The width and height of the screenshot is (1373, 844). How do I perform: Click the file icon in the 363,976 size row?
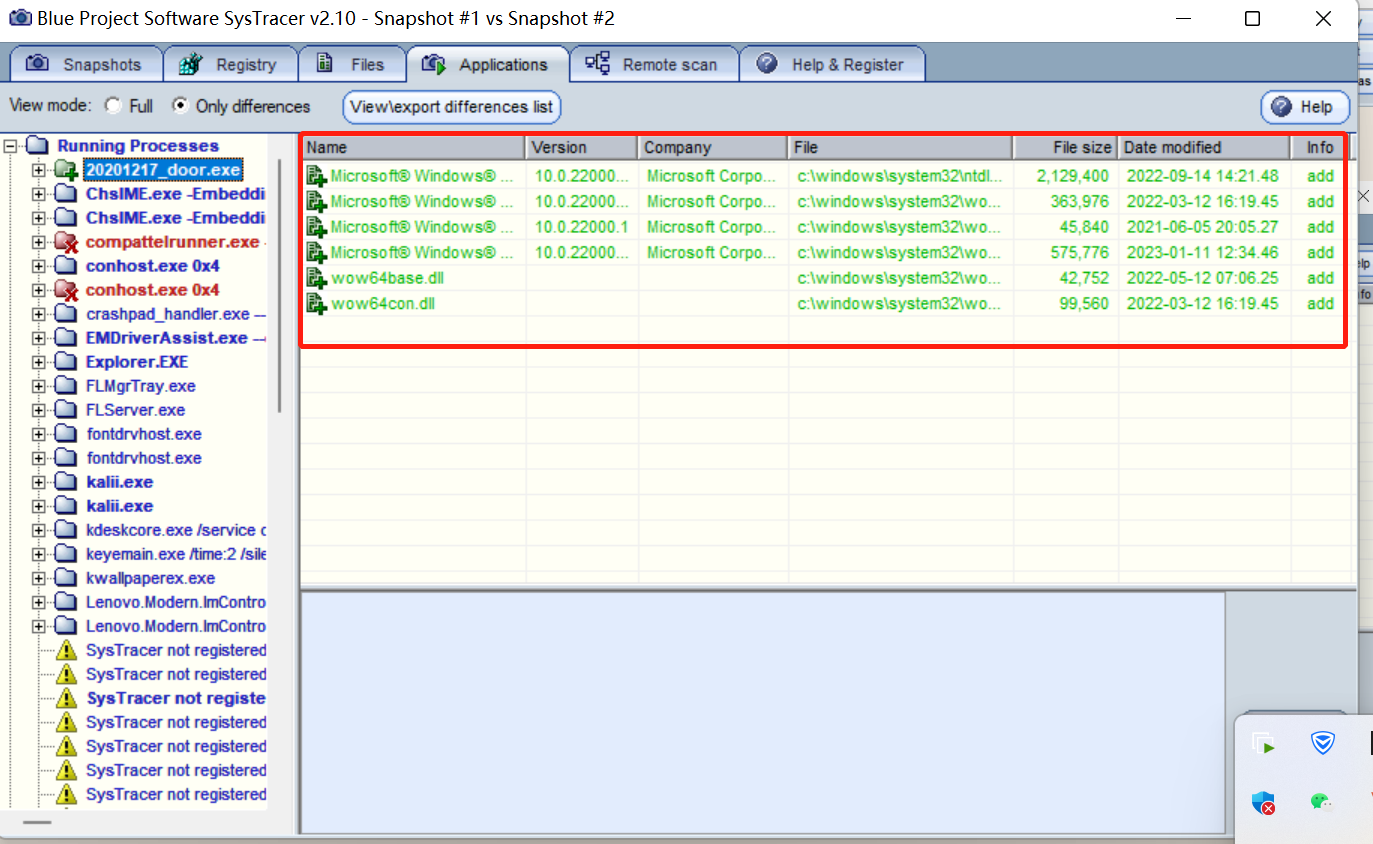pyautogui.click(x=317, y=202)
